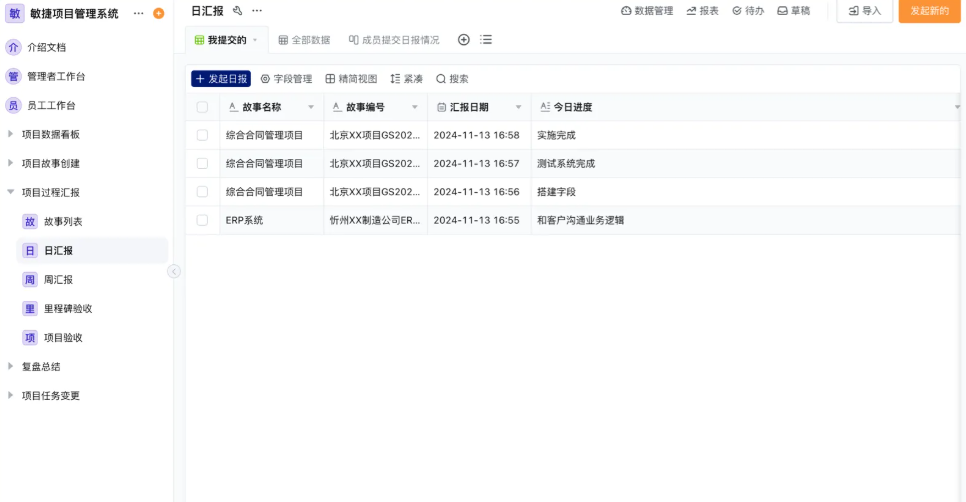Expand the 项目数据看板 tree group
Screen dimensions: 966x502
[11, 134]
